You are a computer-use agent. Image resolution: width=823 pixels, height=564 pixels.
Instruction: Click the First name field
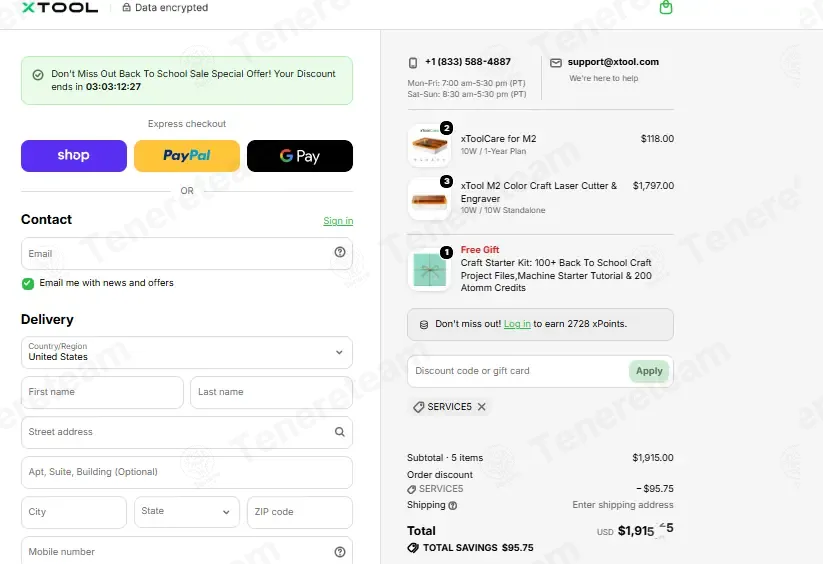click(102, 392)
